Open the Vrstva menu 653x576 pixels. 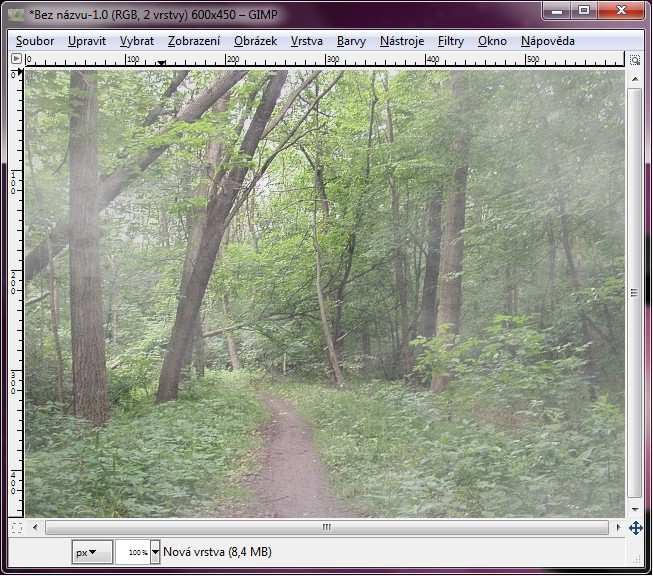tap(307, 41)
